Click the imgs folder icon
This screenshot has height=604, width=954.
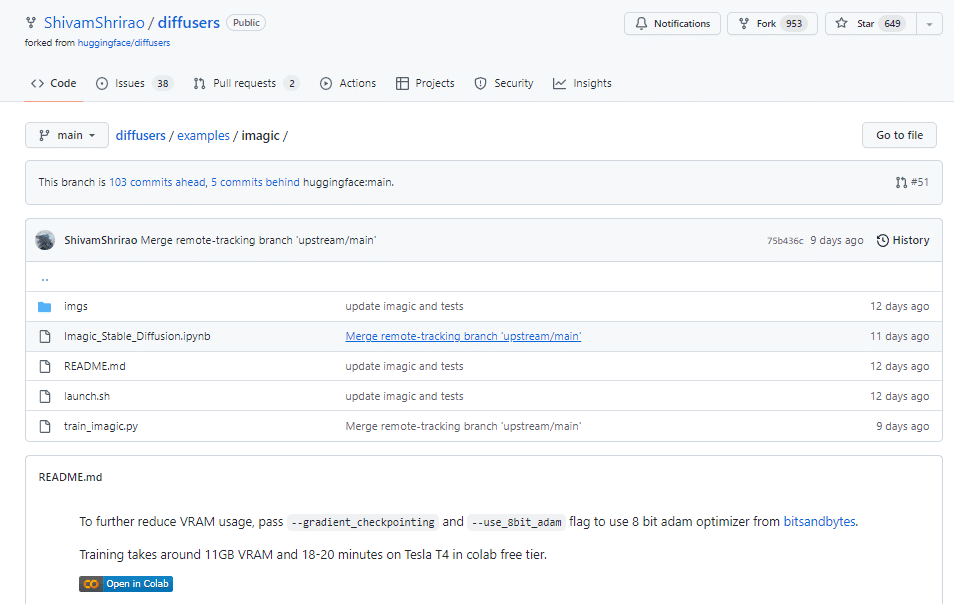pos(44,307)
